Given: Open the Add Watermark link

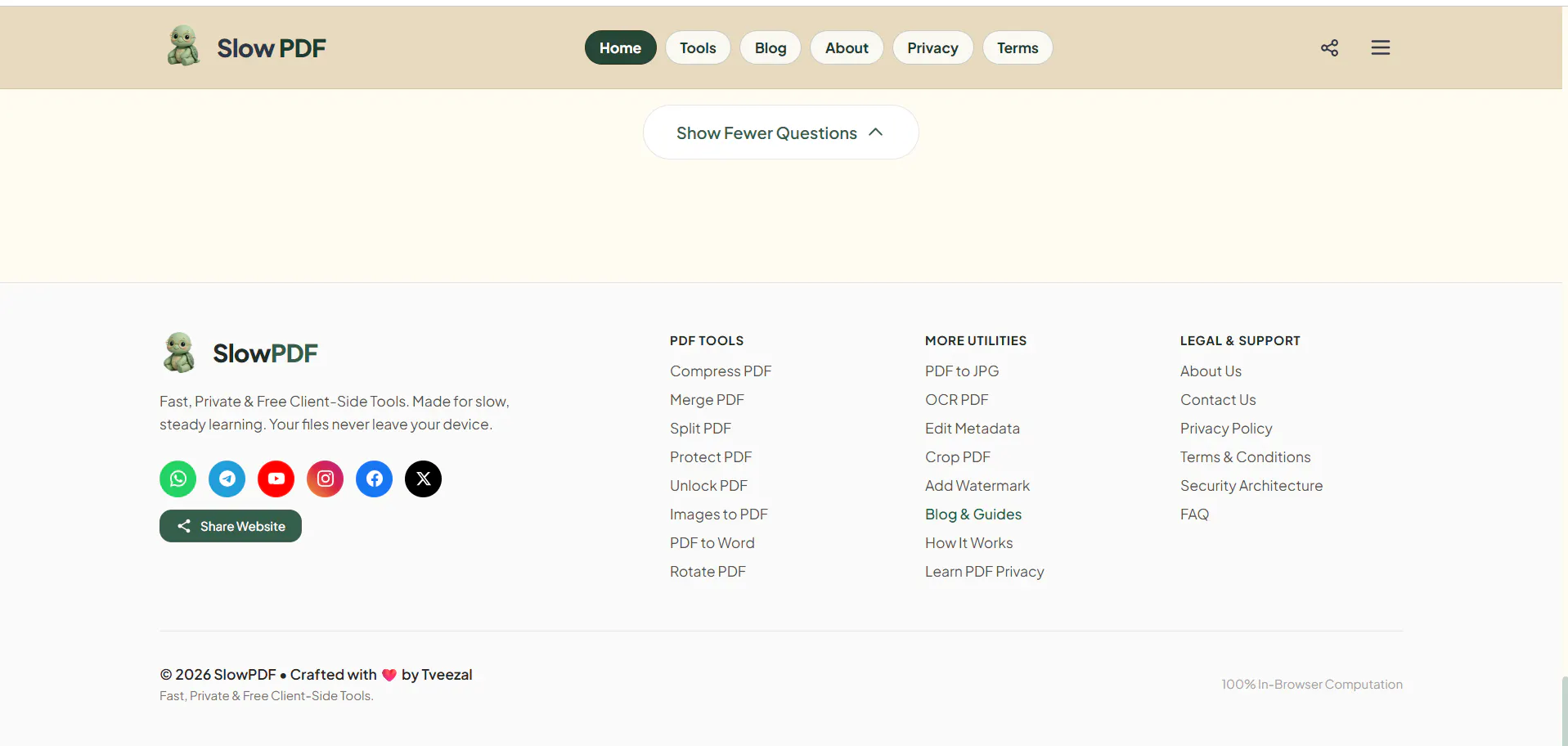Looking at the screenshot, I should [977, 486].
